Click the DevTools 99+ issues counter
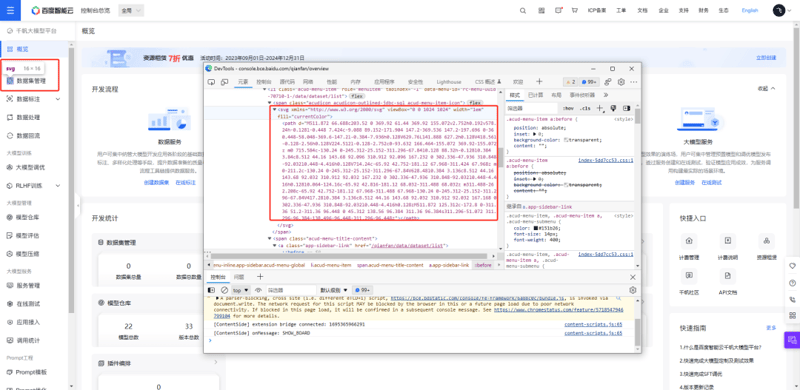 590,82
